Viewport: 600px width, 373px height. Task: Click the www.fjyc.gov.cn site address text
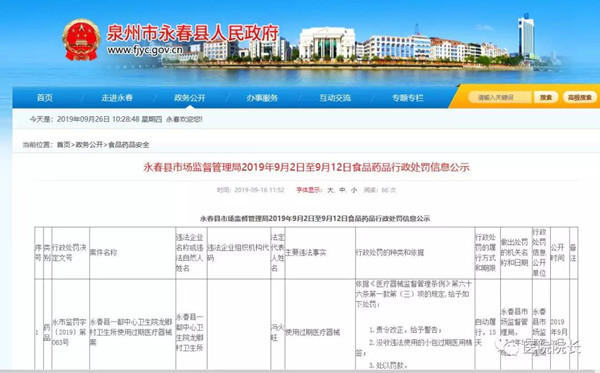[145, 50]
